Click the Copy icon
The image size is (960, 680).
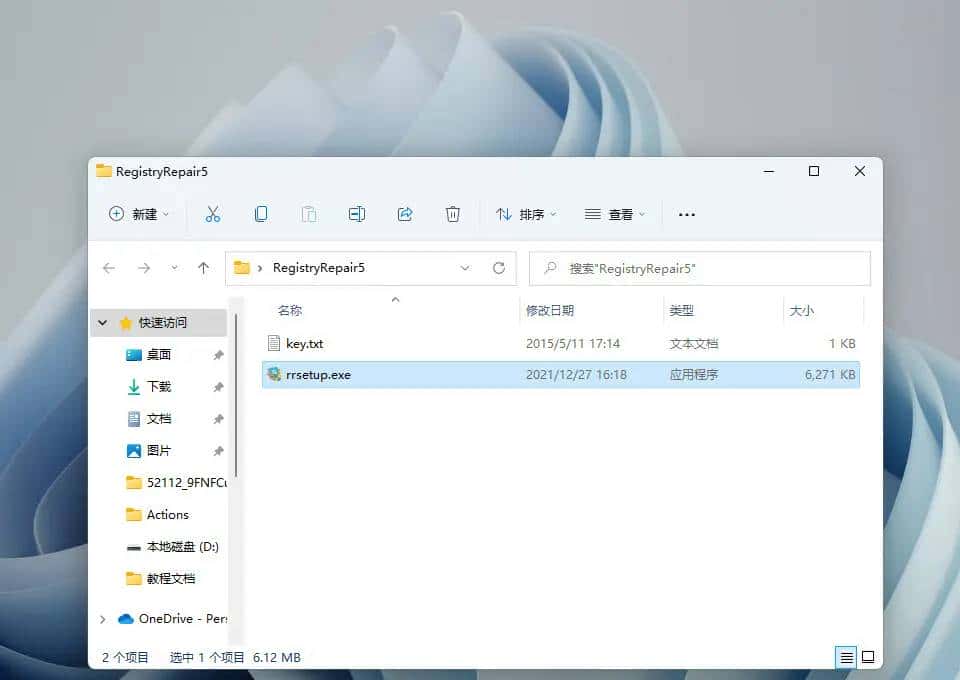[260, 213]
